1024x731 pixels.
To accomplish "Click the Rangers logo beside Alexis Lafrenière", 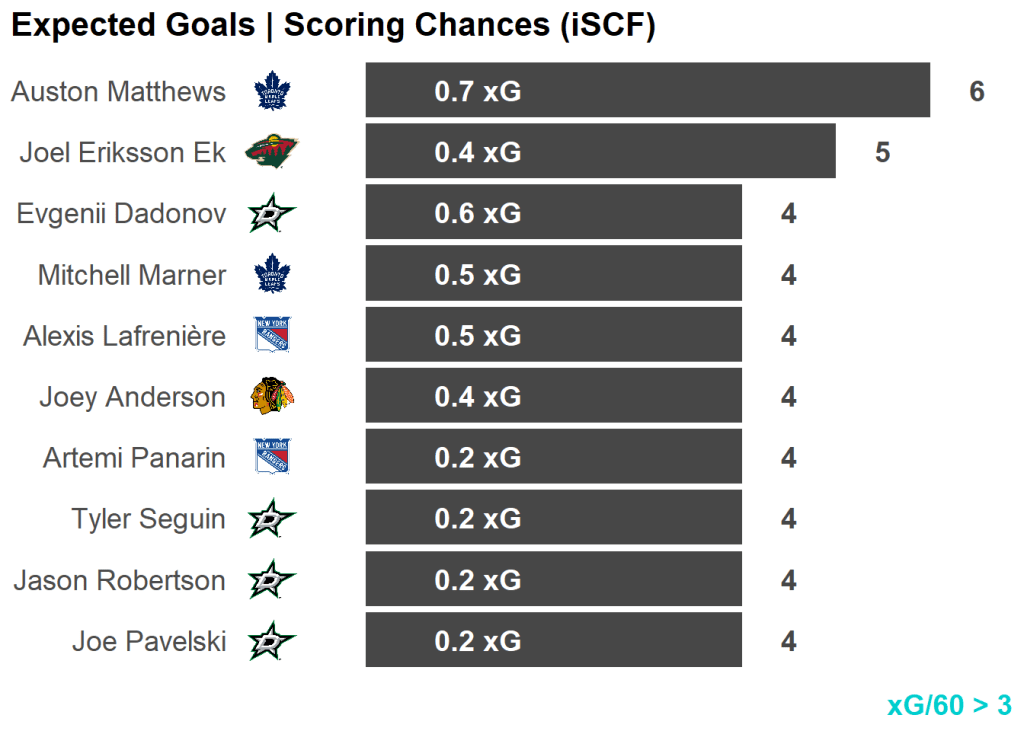I will coord(272,336).
